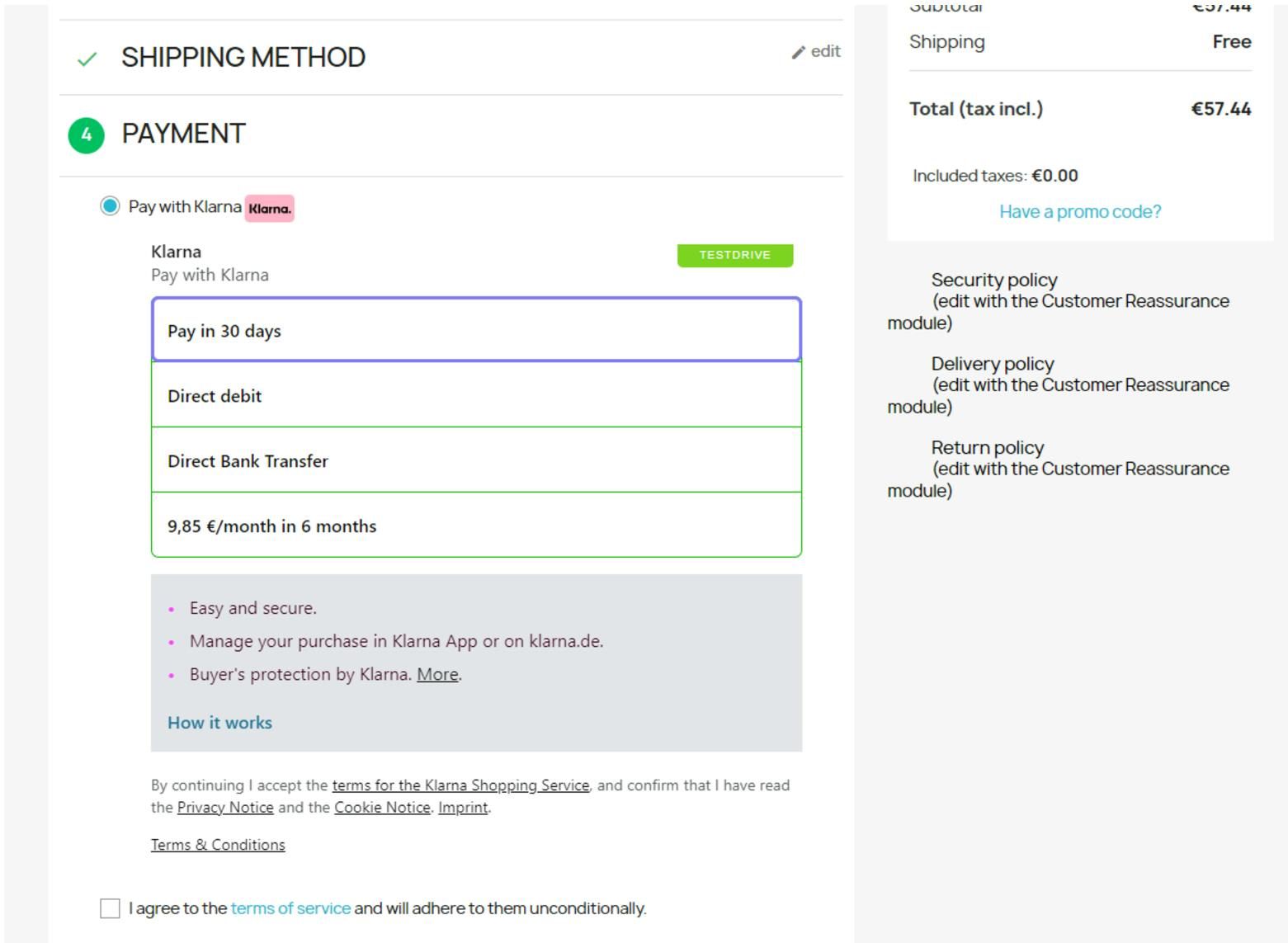The width and height of the screenshot is (1288, 943).
Task: Open the How it works link
Action: click(x=219, y=723)
